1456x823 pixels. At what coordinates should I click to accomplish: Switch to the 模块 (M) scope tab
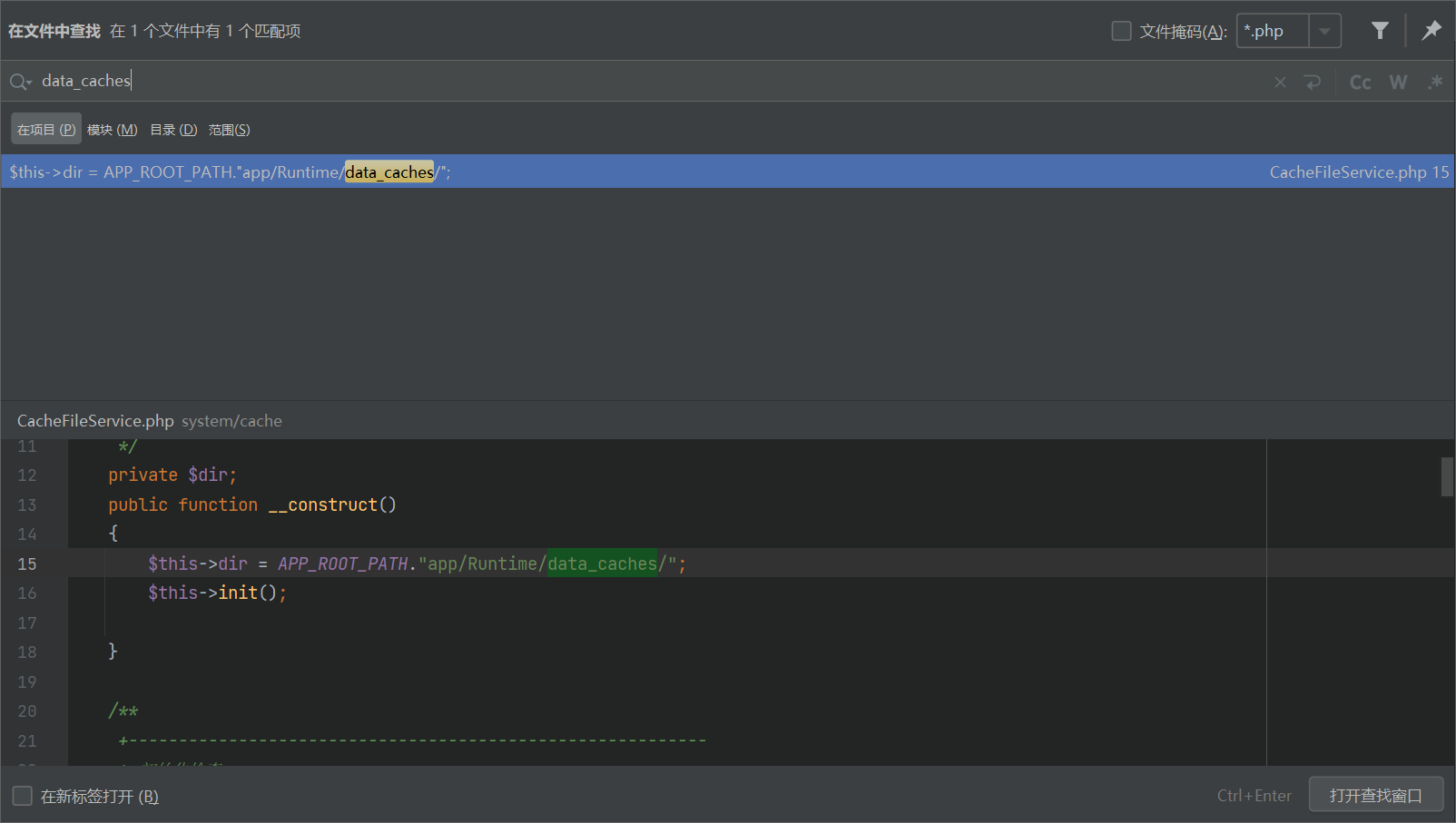[112, 130]
